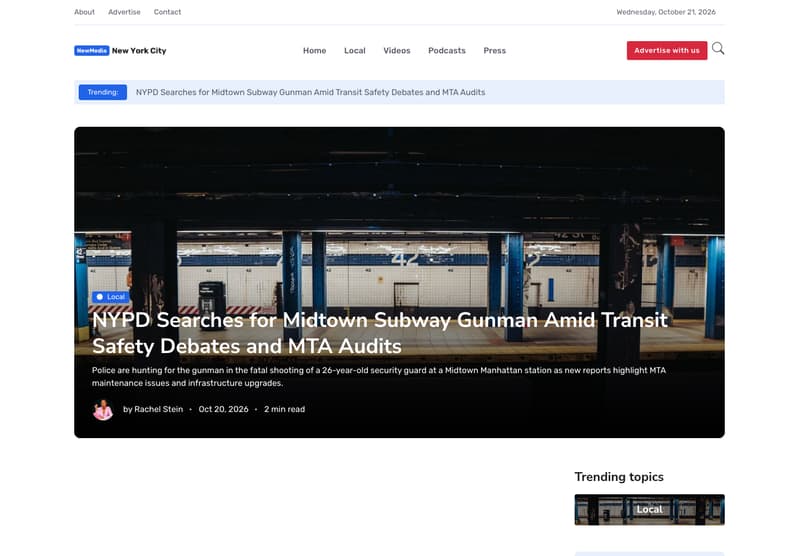Open the Press menu item
Viewport: 800px width, 556px height.
pyautogui.click(x=495, y=50)
